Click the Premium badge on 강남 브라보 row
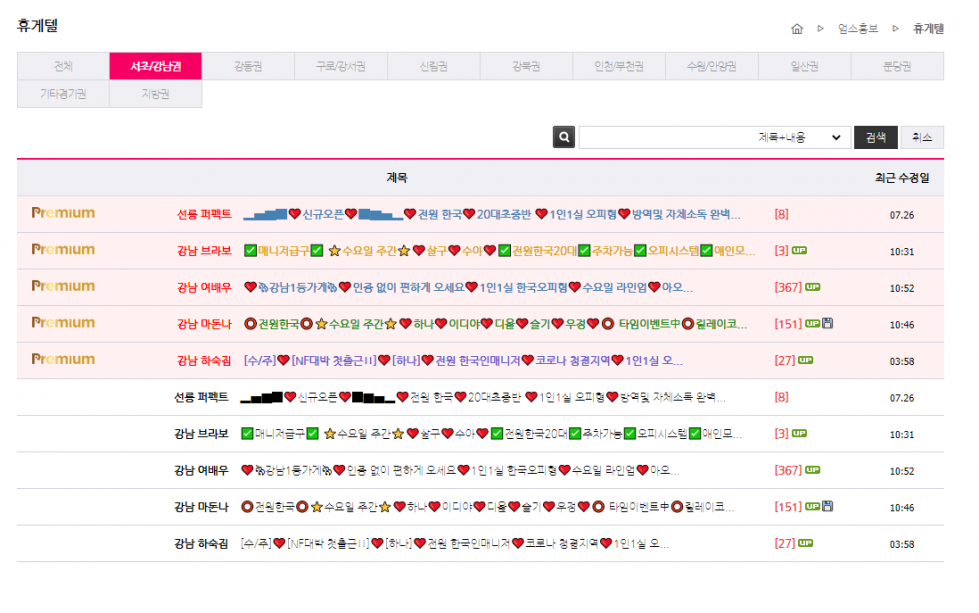979x613 pixels. click(63, 250)
